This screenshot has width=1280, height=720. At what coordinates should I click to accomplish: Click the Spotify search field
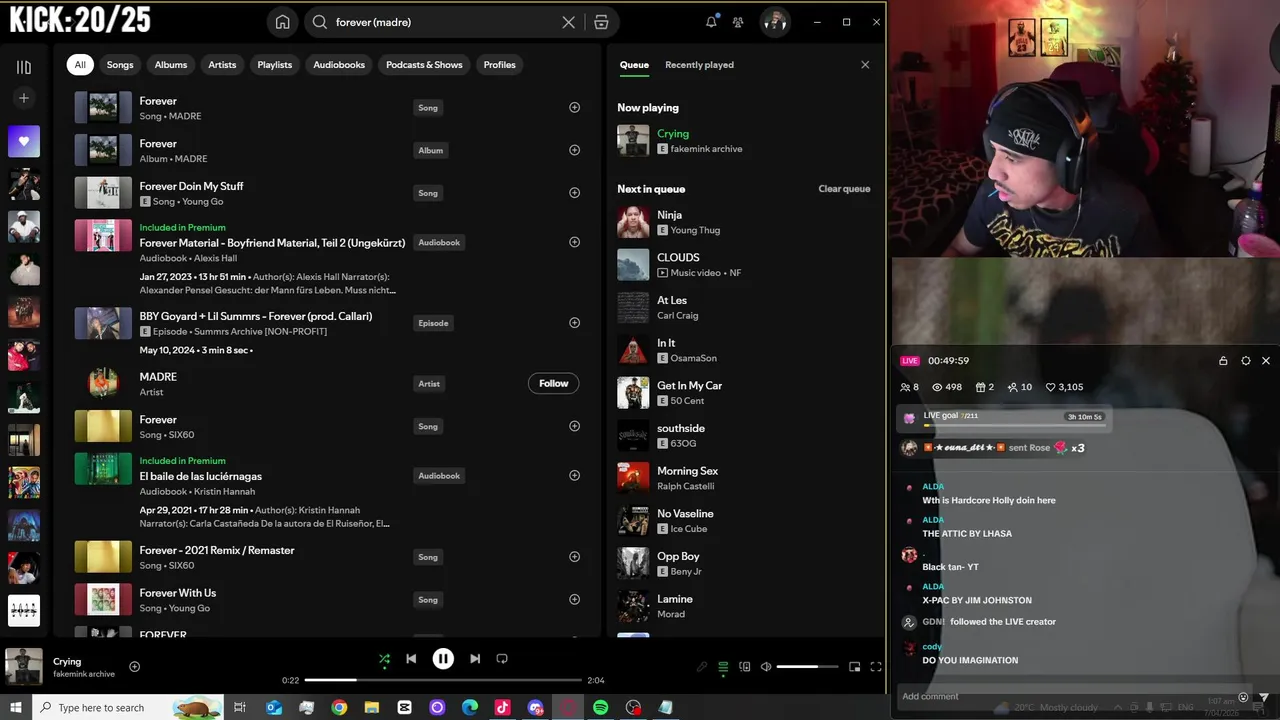(x=446, y=22)
